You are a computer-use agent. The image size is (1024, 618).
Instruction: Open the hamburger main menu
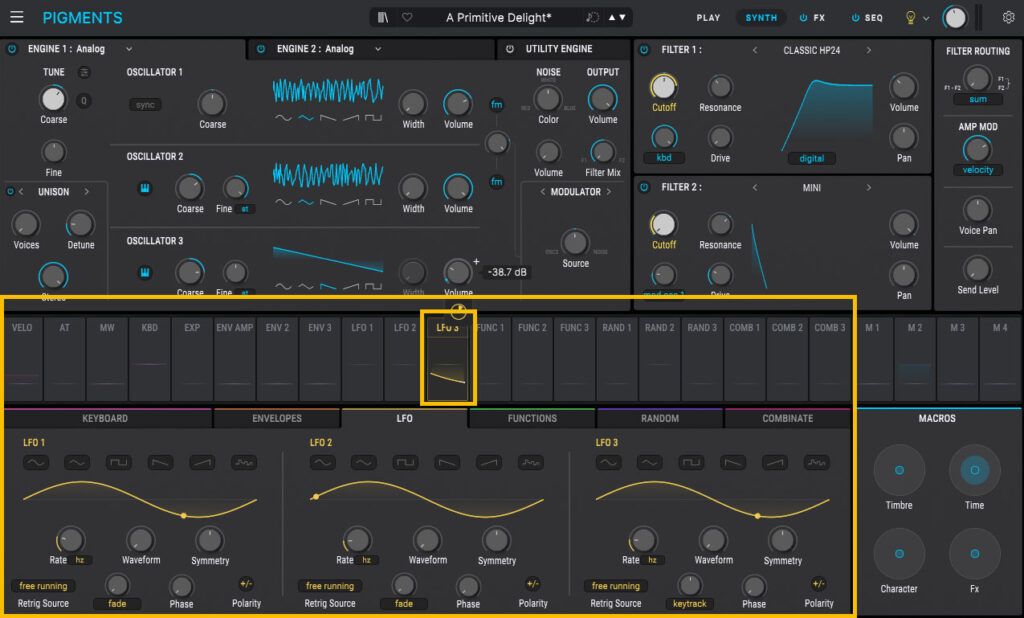click(16, 17)
